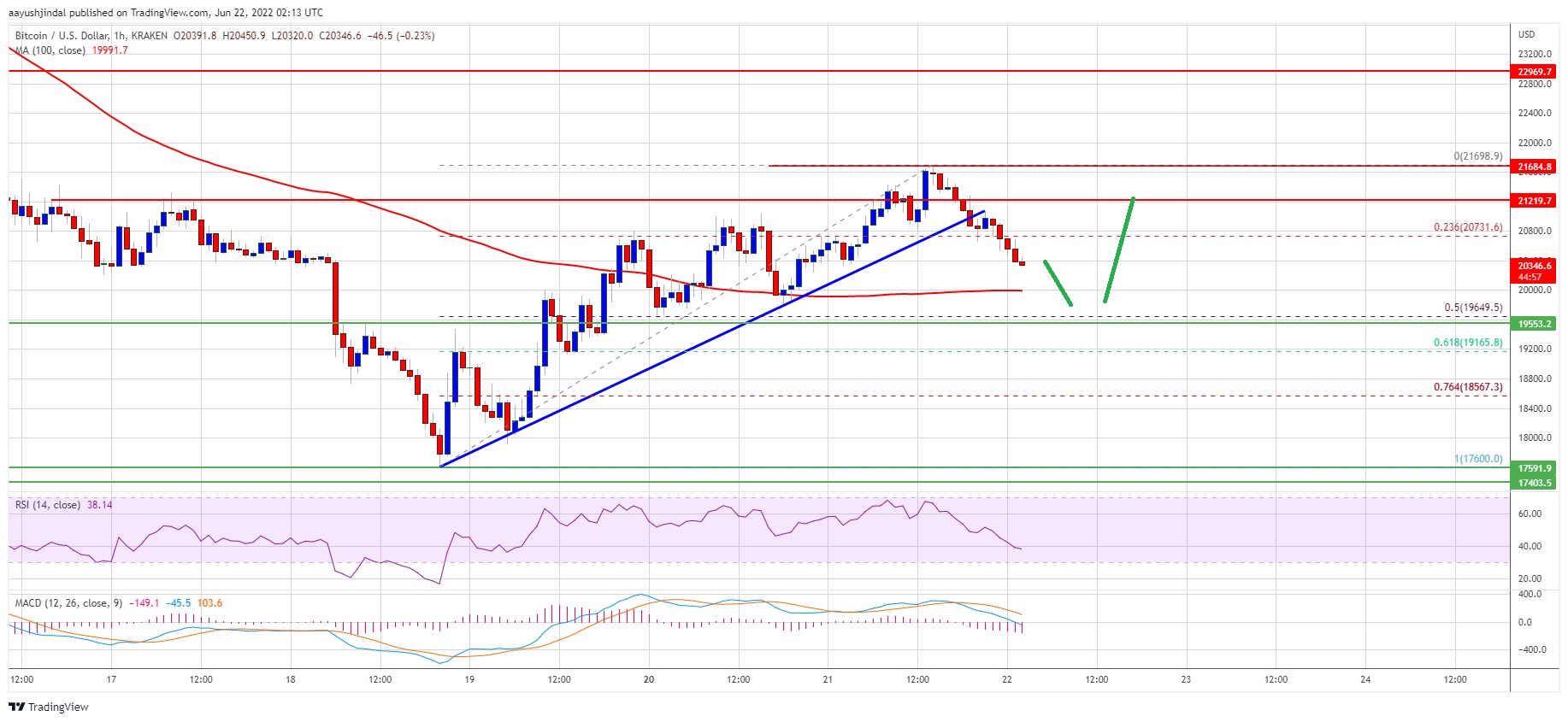
Task: Click the current price 20346.6 label
Action: (x=1535, y=266)
